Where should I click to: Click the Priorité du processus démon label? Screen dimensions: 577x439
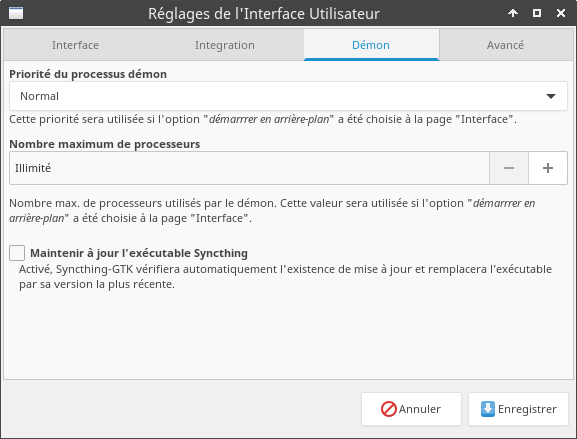pyautogui.click(x=88, y=74)
